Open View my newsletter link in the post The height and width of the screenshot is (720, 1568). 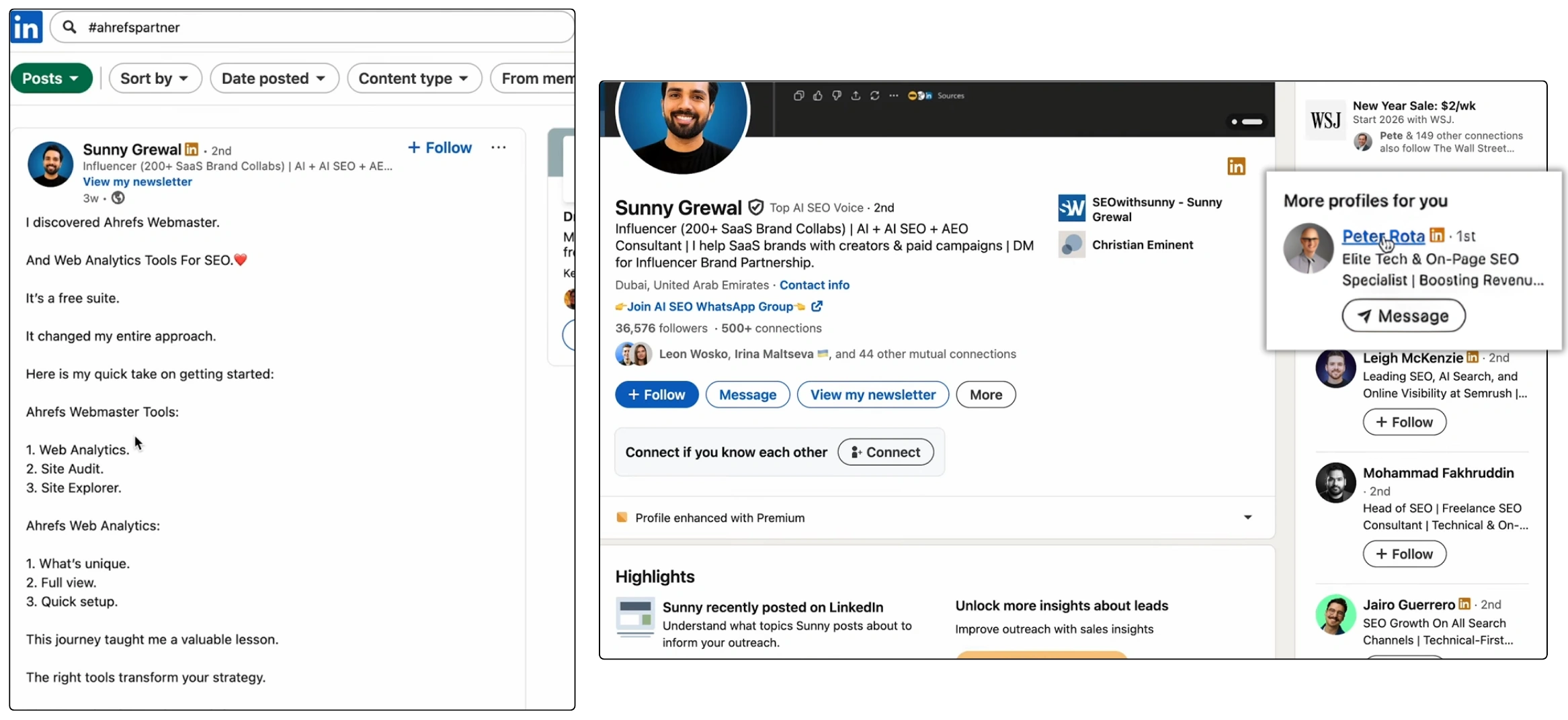point(137,181)
